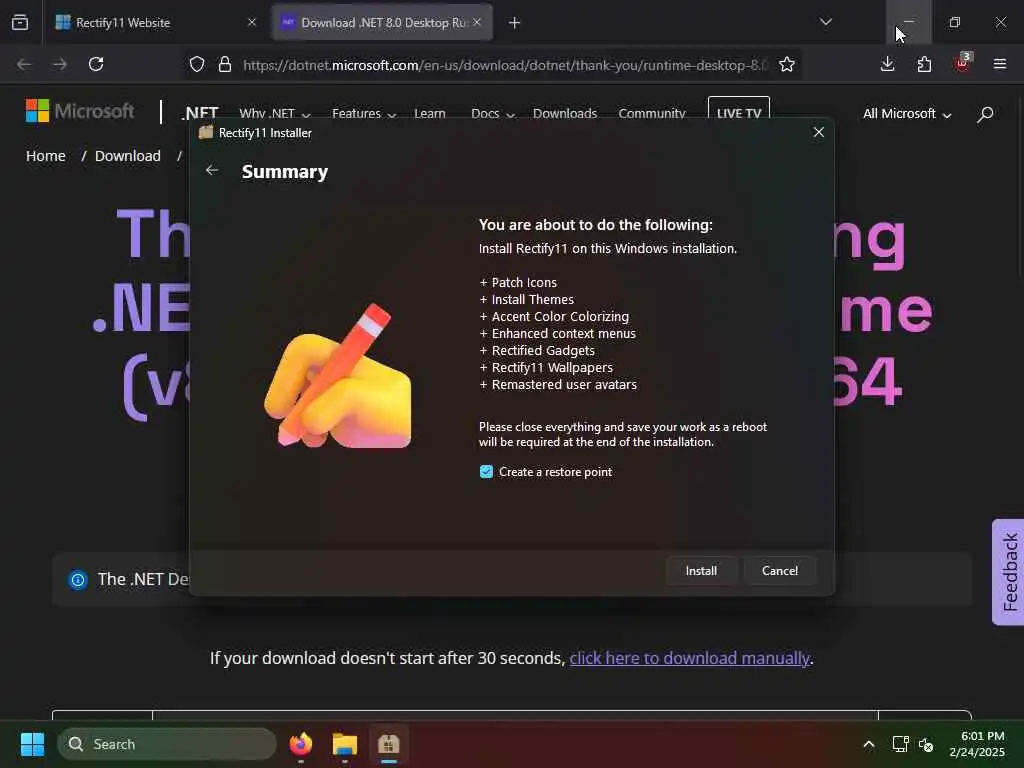Go forward in Firefox navigation
This screenshot has height=768, width=1024.
60,64
